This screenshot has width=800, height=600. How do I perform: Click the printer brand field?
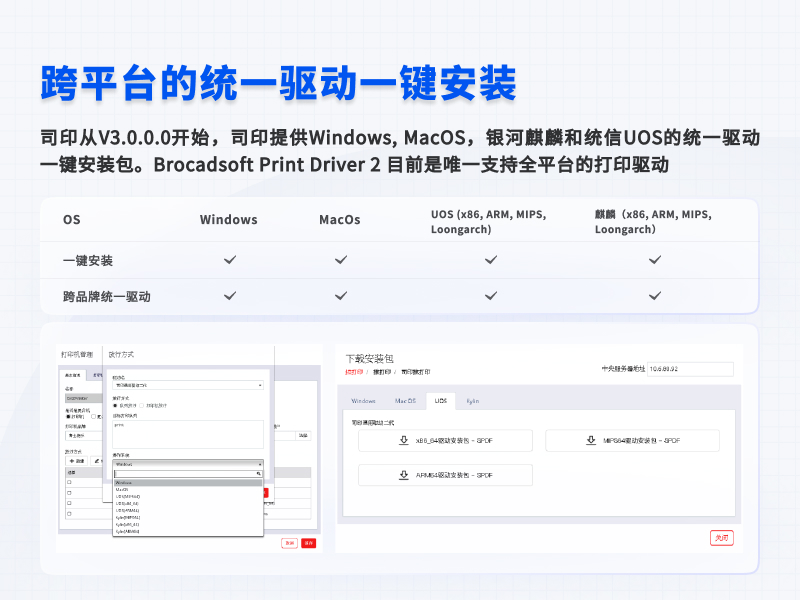click(84, 436)
